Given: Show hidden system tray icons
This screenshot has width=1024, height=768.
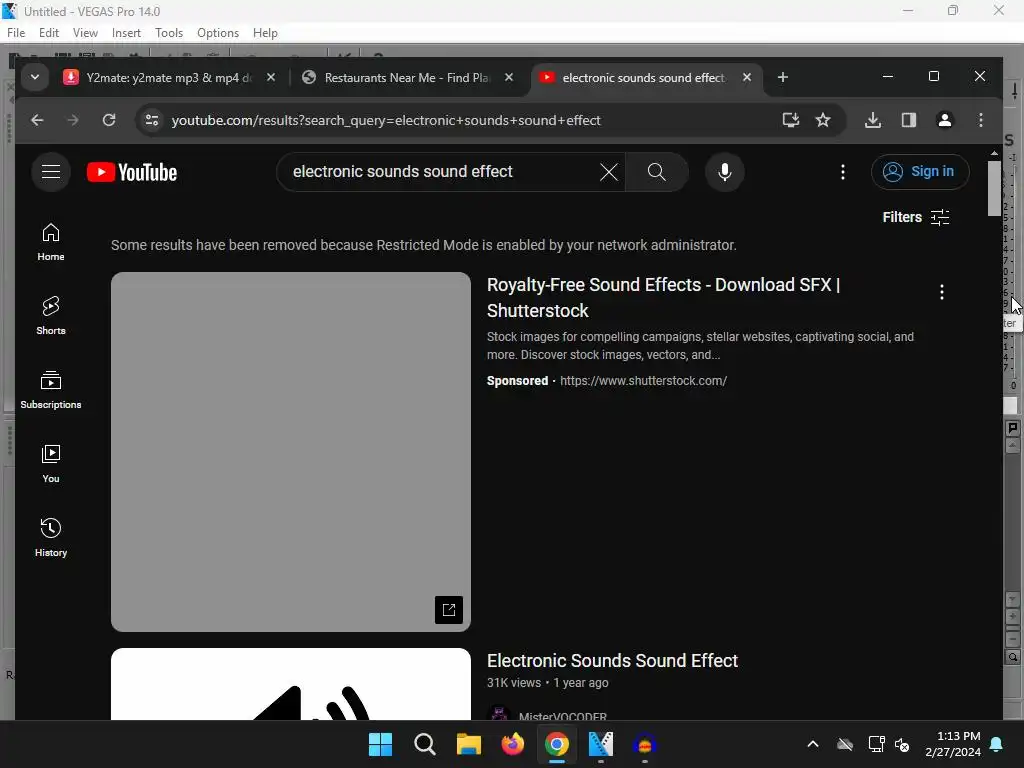Looking at the screenshot, I should [813, 744].
